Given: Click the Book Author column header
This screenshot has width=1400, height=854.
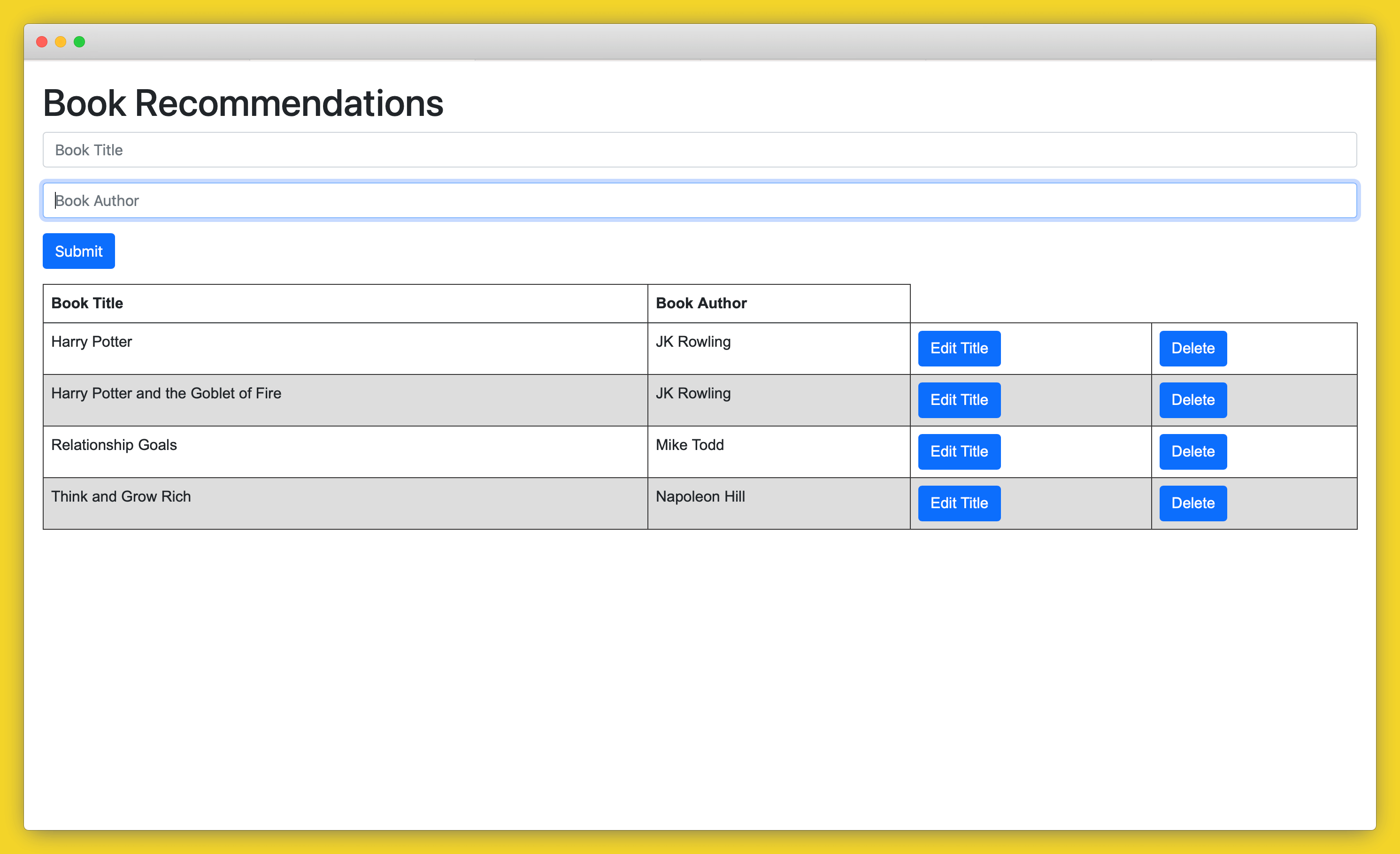Looking at the screenshot, I should click(x=700, y=303).
